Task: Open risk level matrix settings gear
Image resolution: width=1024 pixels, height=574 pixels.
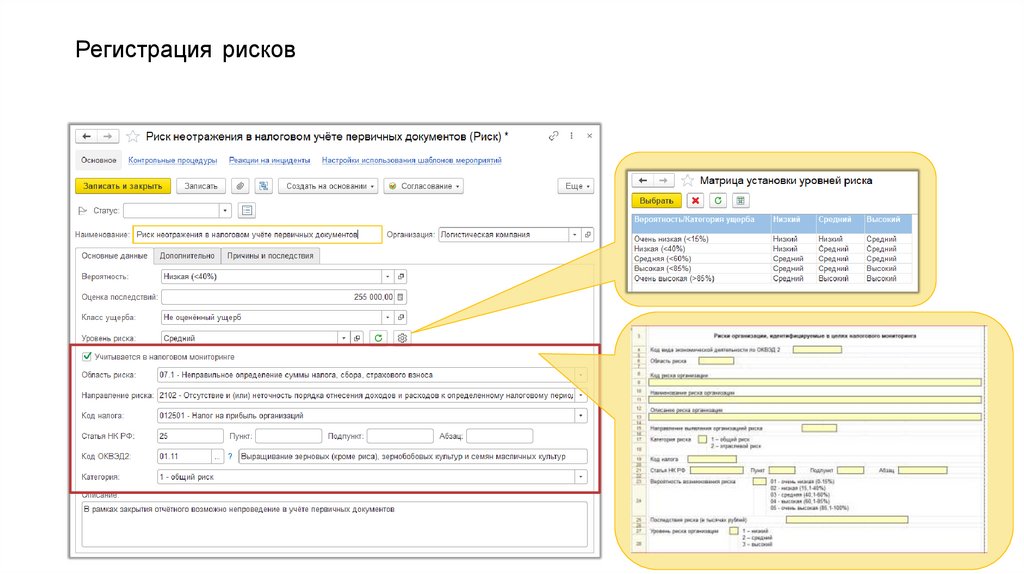Action: [402, 338]
